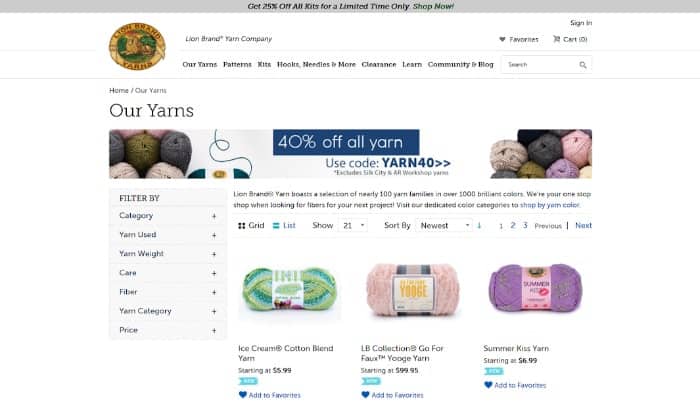Image resolution: width=700 pixels, height=408 pixels.
Task: Add Ice Cream Cotton Blend to Favorites
Action: (270, 395)
